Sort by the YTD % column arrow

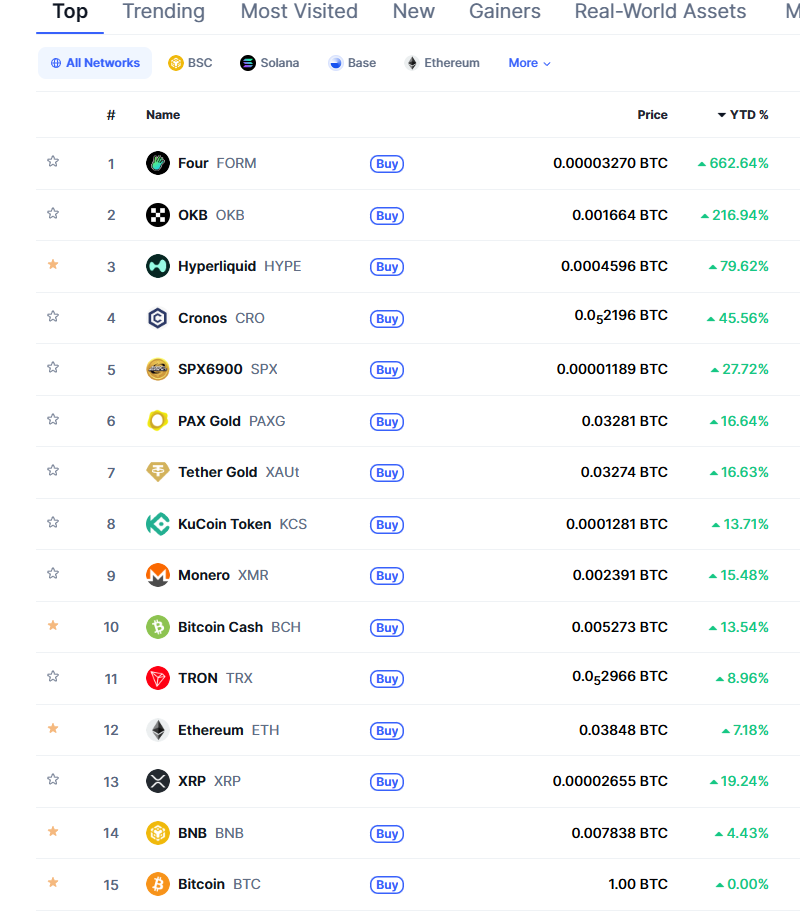721,115
